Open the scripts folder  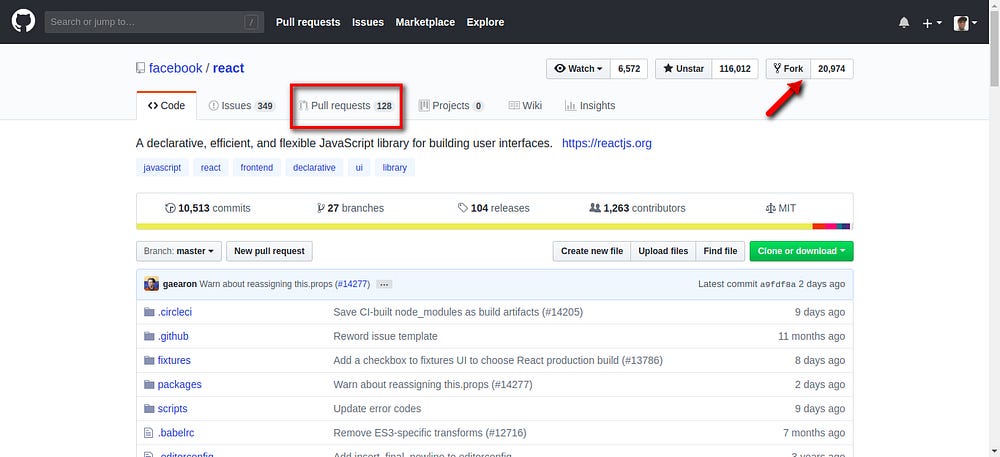click(172, 409)
